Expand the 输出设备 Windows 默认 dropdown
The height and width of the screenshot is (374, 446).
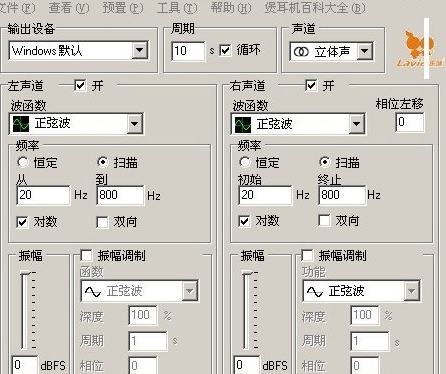coord(140,51)
